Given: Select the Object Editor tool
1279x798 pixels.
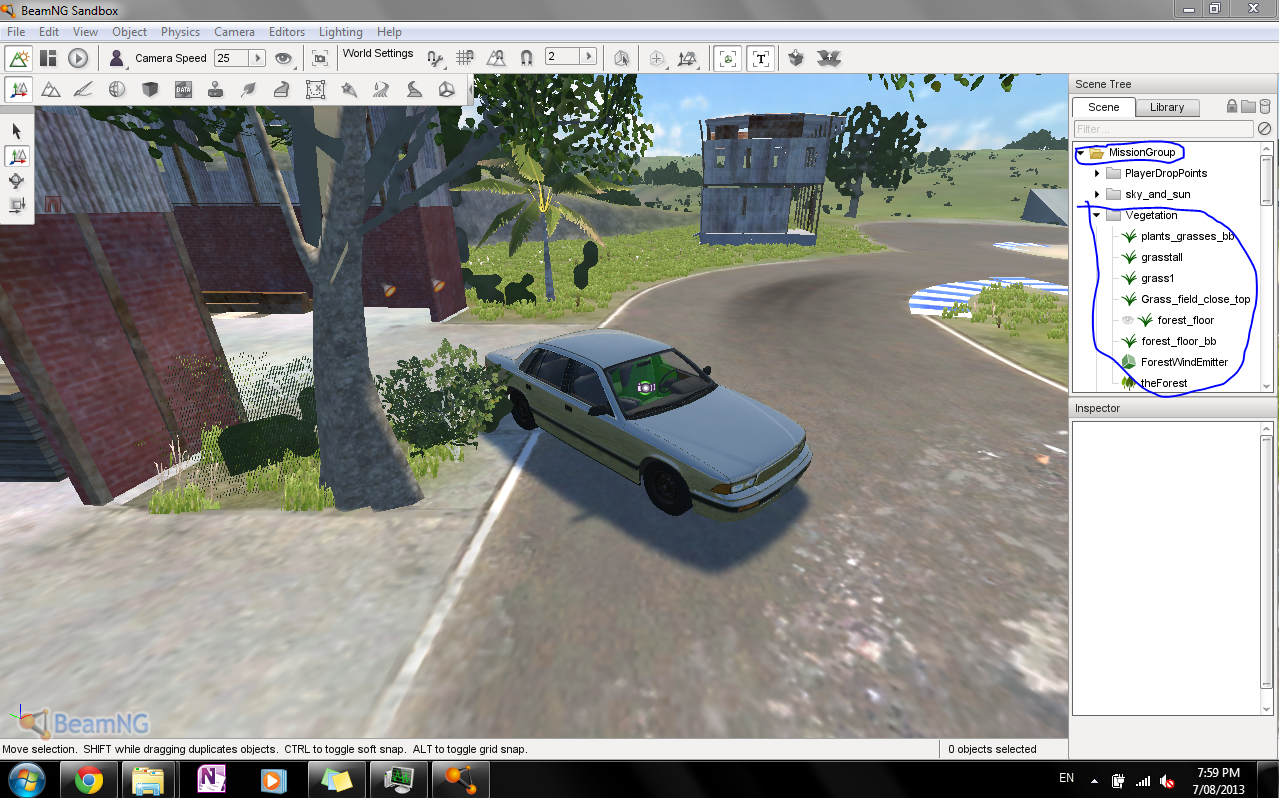Looking at the screenshot, I should [18, 90].
